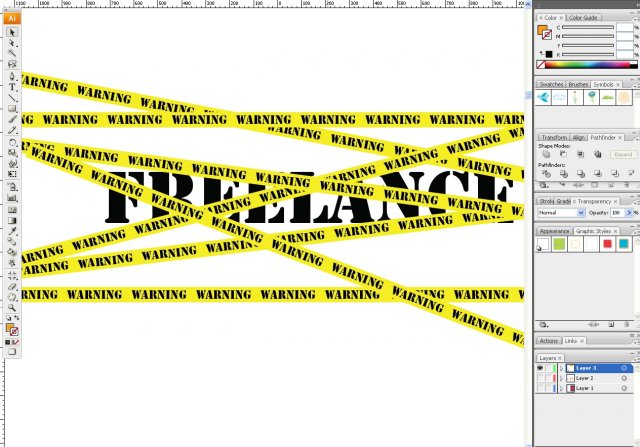Toggle the lock box for Layer 1

[x=548, y=389]
